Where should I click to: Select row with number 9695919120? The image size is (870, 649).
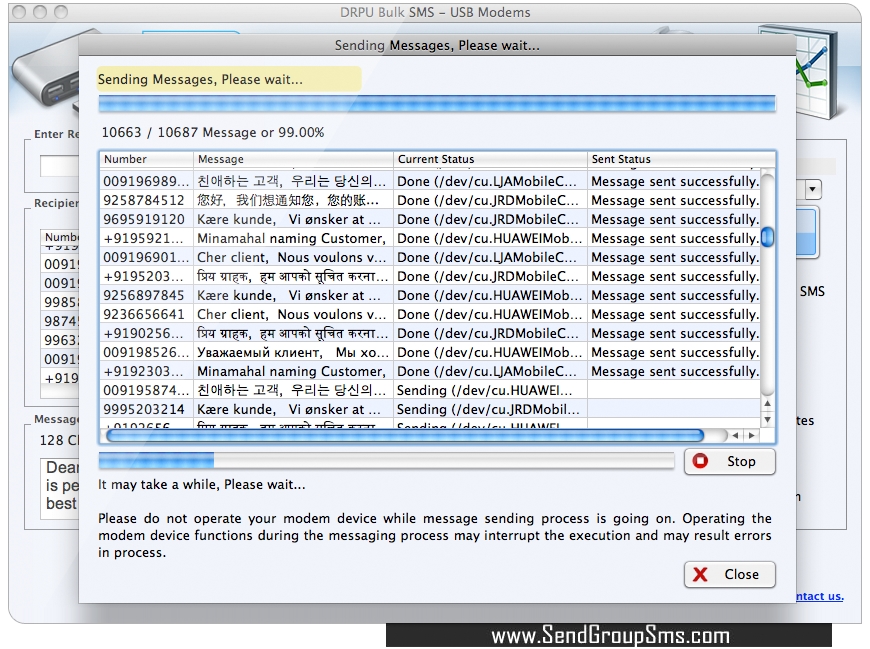430,219
